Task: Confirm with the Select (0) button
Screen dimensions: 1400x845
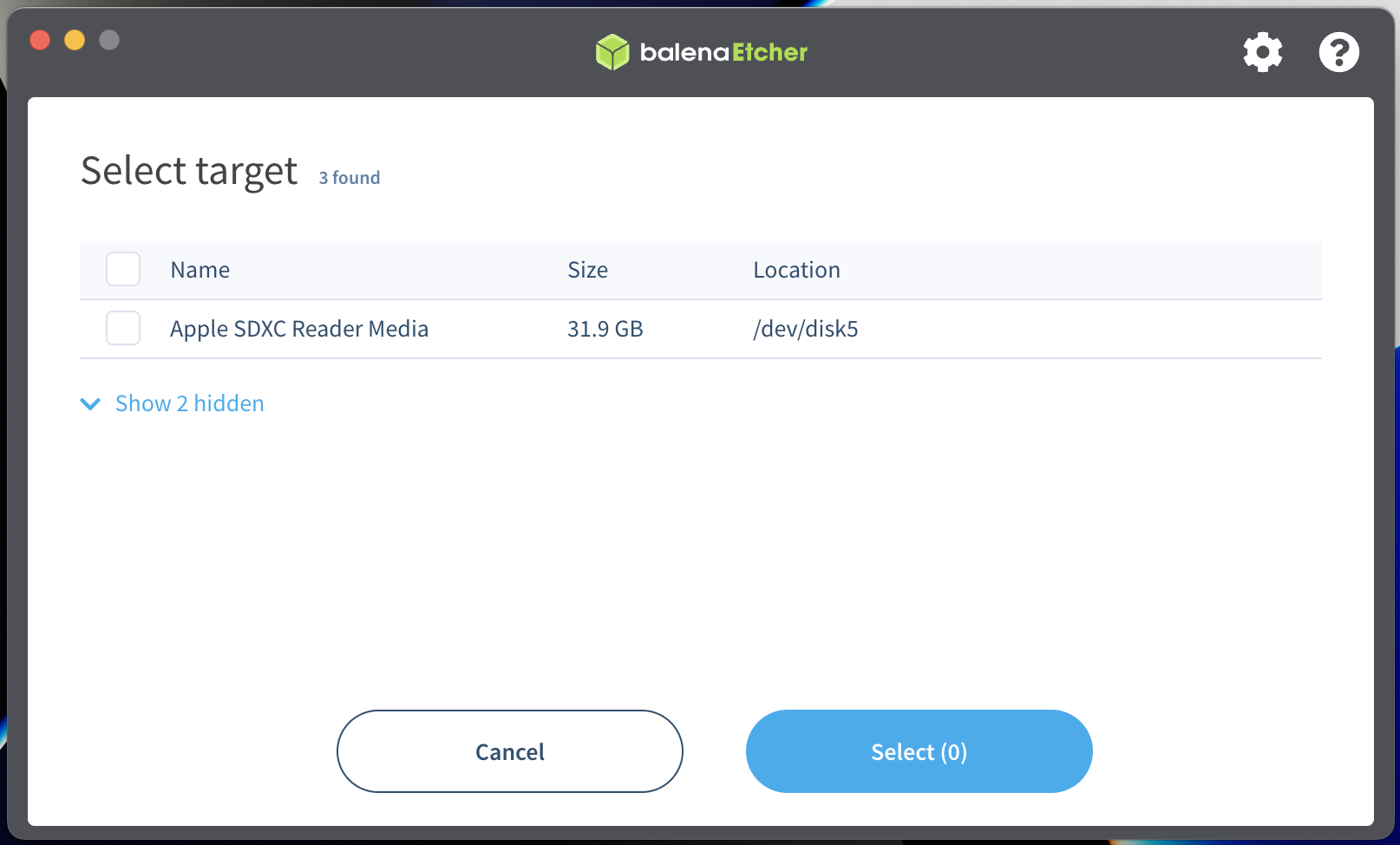Action: click(919, 751)
